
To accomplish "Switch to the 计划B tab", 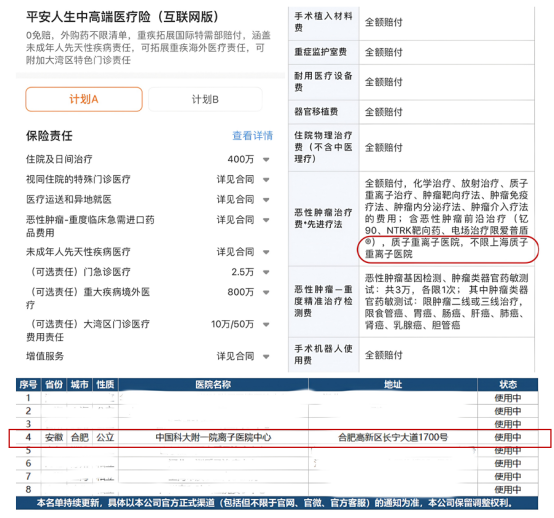I will pyautogui.click(x=205, y=99).
